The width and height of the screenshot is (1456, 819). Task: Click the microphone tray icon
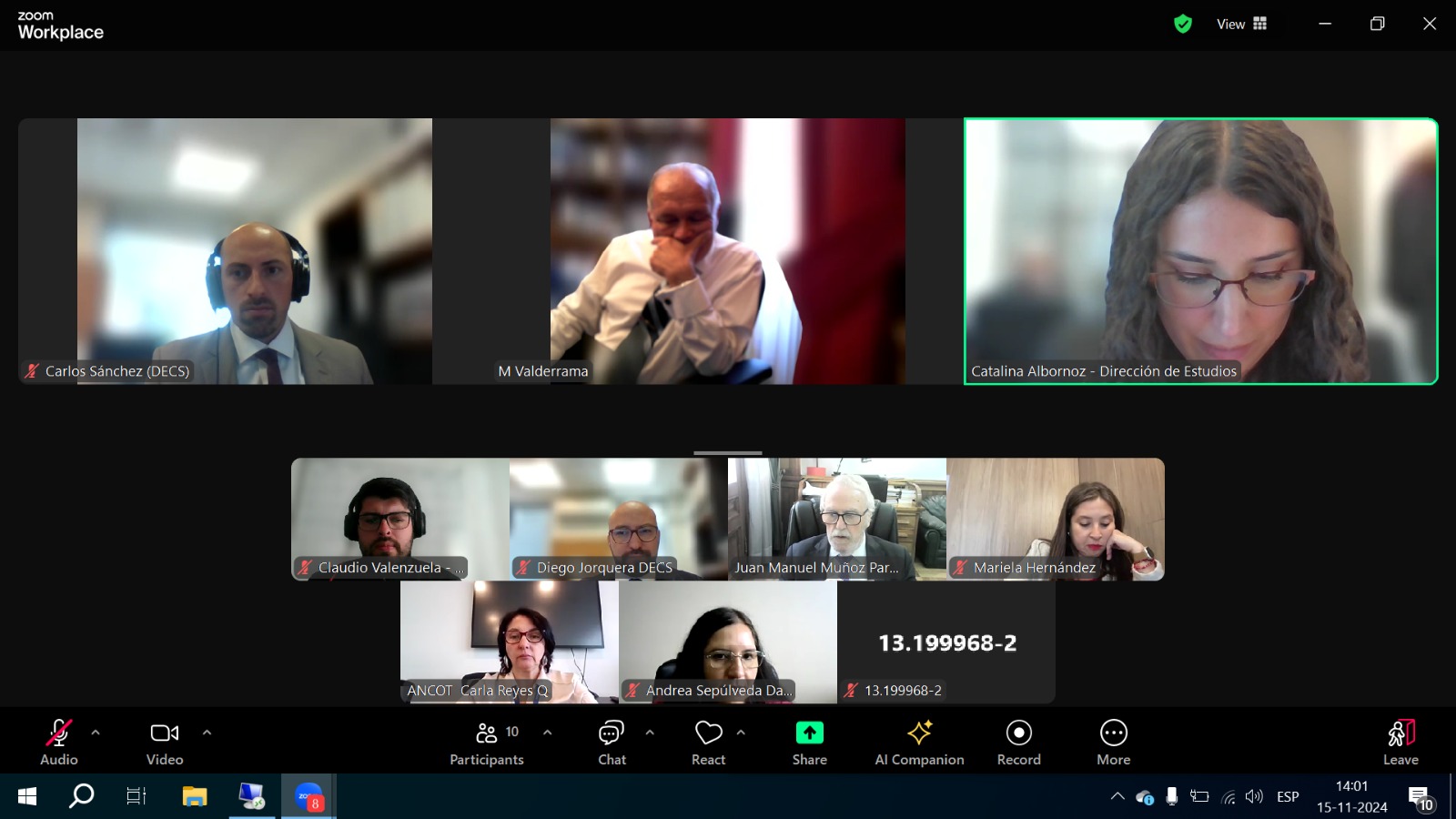(x=1172, y=796)
